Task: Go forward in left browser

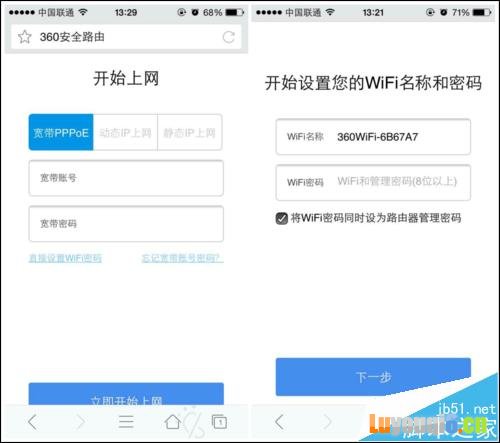Action: [80, 422]
